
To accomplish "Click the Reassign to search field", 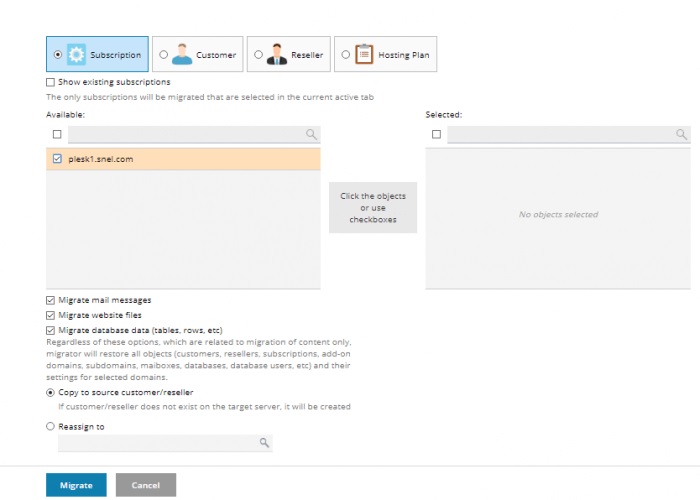I will [x=165, y=443].
